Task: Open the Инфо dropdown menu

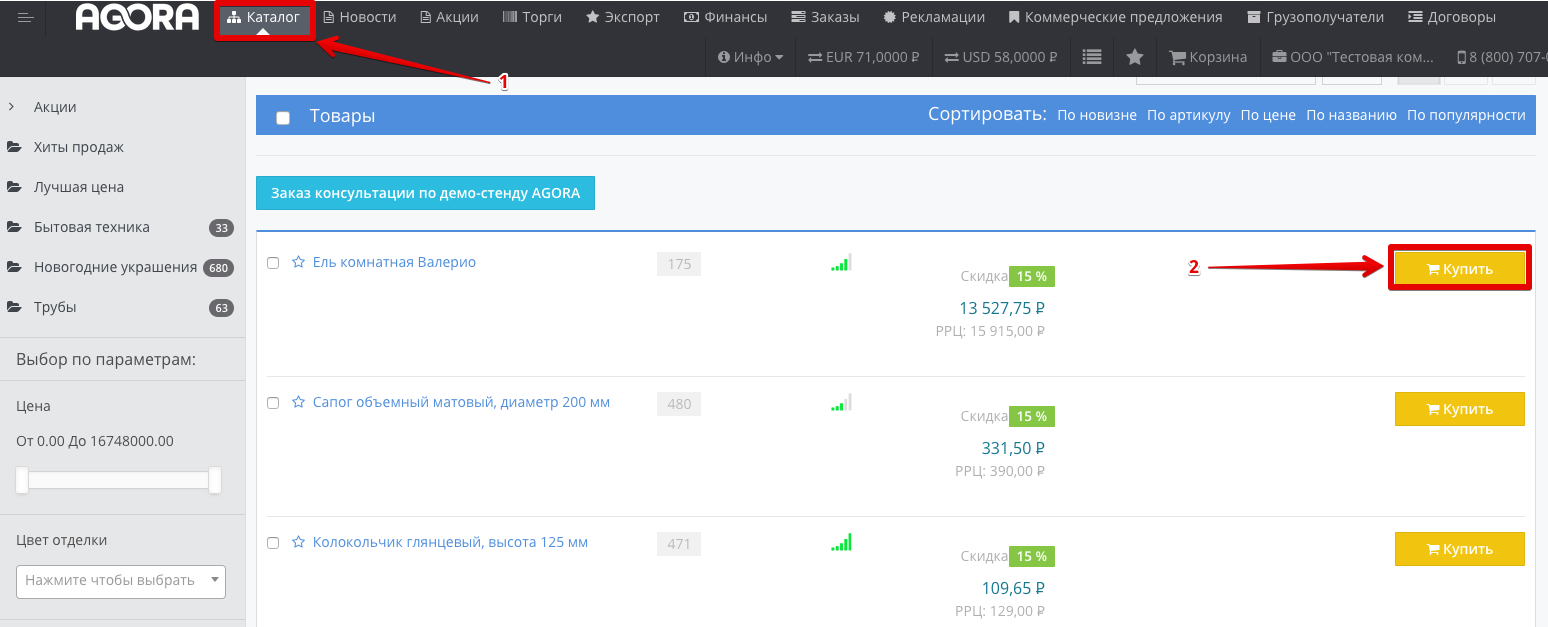Action: (x=750, y=57)
